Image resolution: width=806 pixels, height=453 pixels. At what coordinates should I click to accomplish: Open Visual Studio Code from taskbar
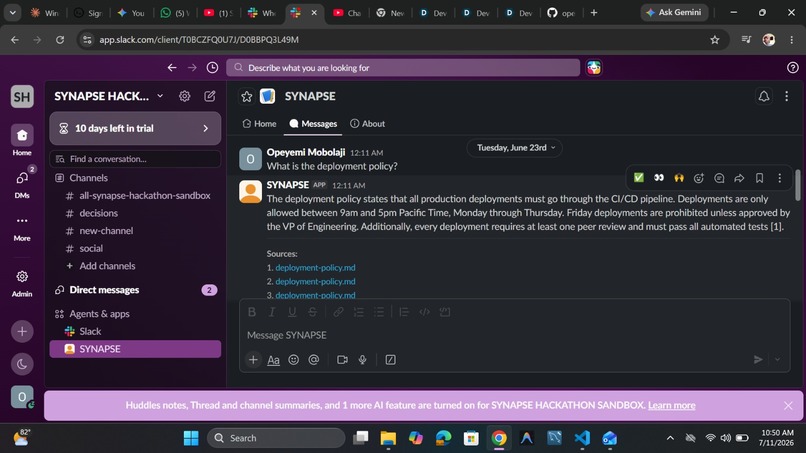pos(582,438)
